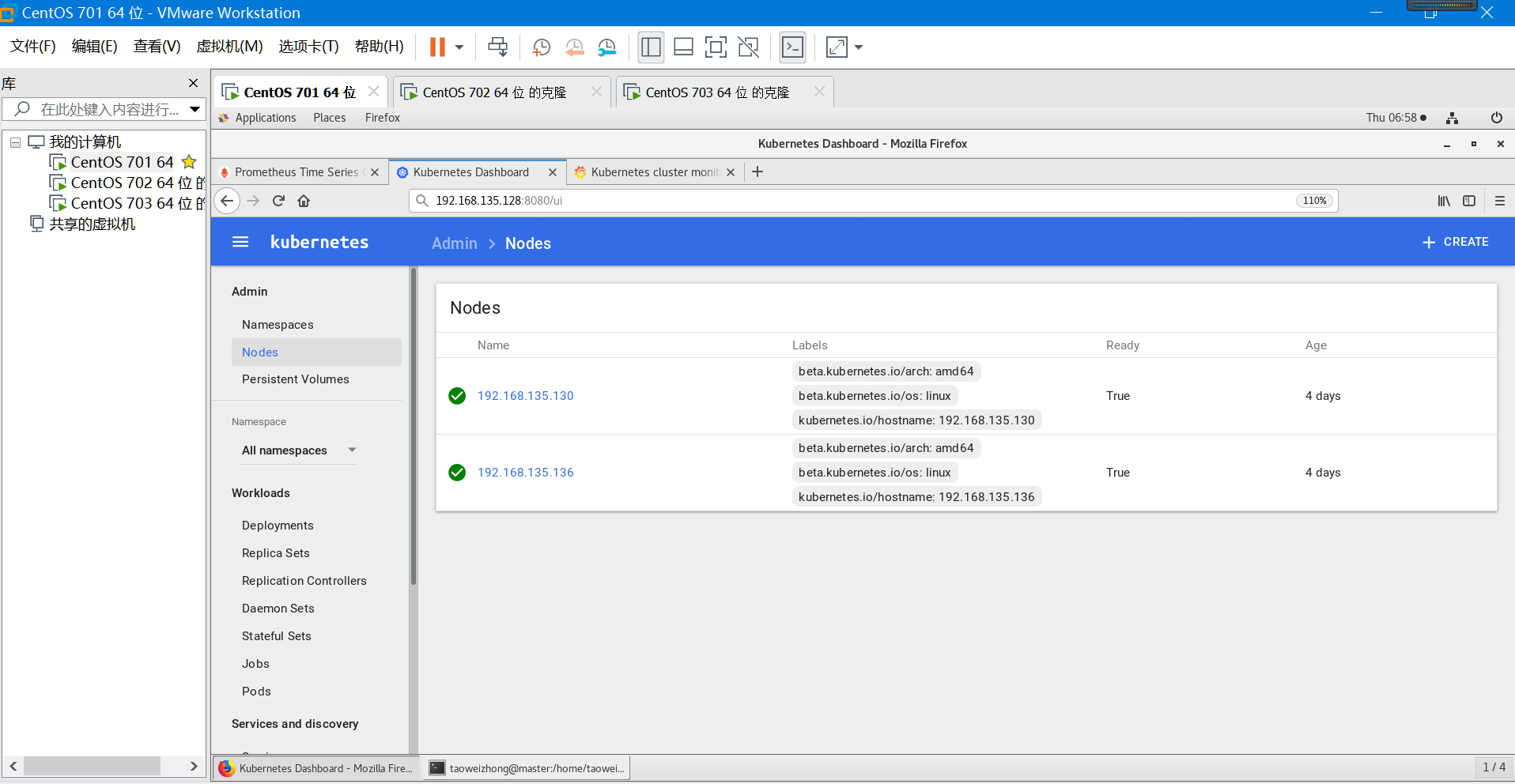This screenshot has width=1515, height=784.
Task: Click the CREATE button
Action: point(1456,242)
